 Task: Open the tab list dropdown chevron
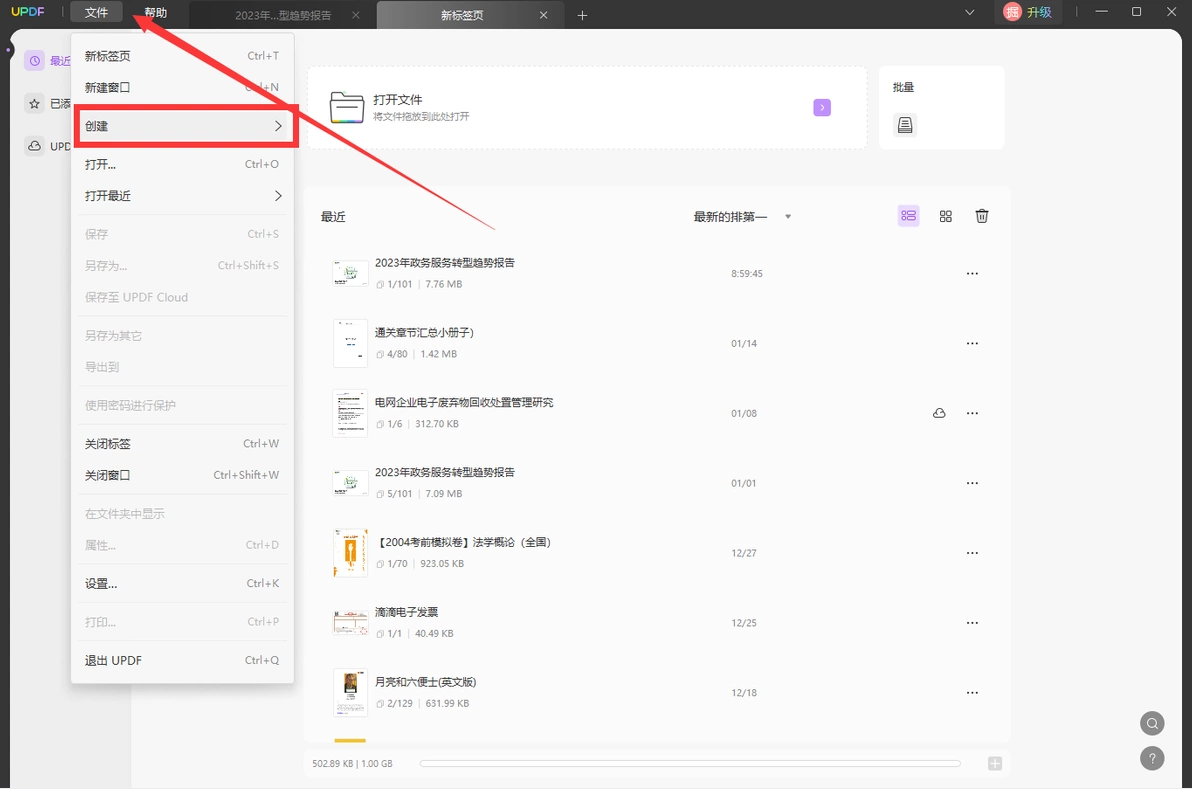pyautogui.click(x=969, y=12)
